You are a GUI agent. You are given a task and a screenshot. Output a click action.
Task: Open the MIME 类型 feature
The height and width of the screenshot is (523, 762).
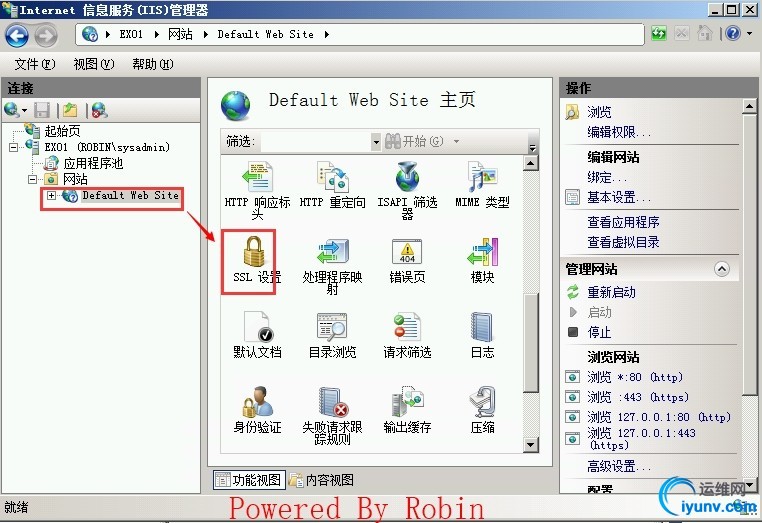point(482,185)
